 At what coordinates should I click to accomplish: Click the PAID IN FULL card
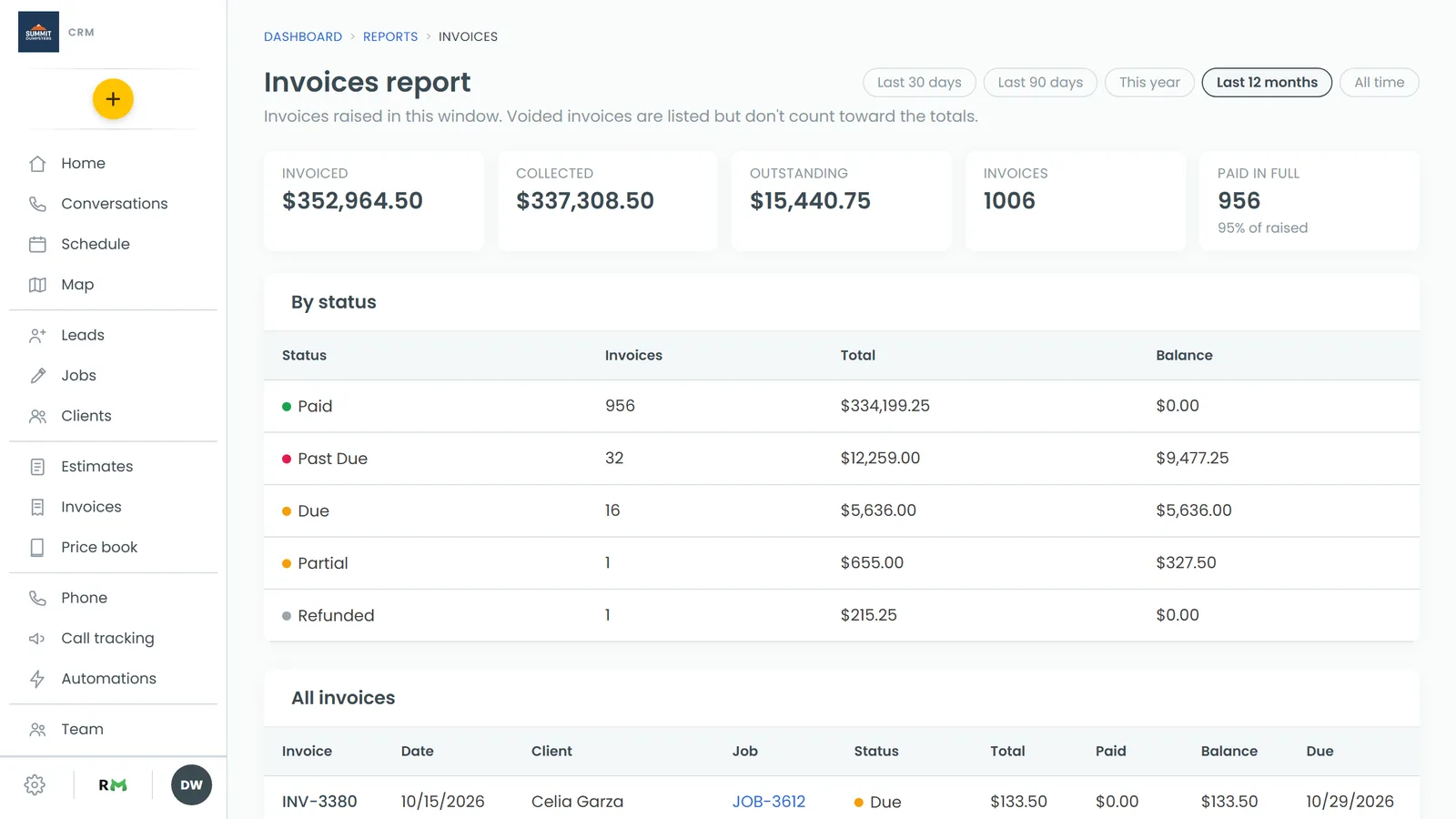pos(1309,201)
